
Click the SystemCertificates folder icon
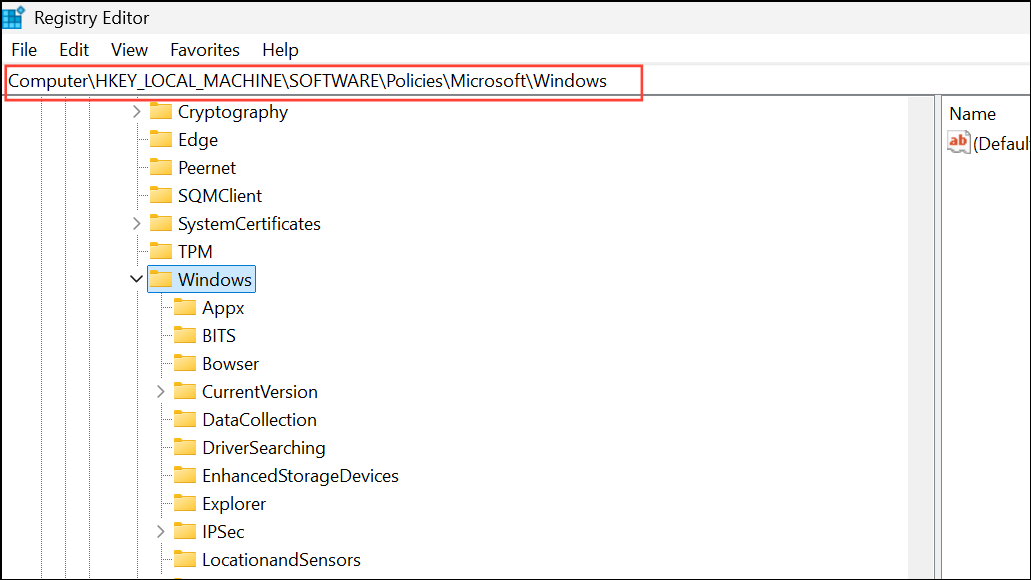point(161,223)
